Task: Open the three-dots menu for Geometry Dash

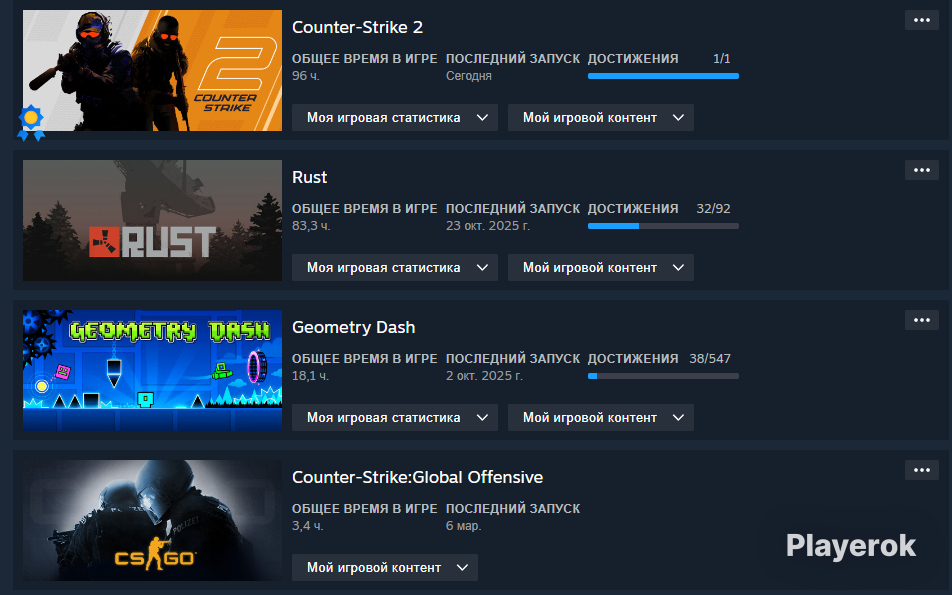Action: click(922, 320)
